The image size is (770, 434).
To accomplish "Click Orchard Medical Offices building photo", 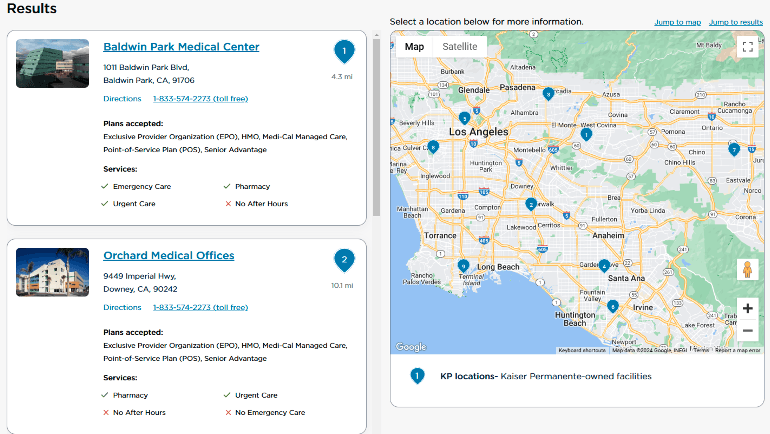I will (x=53, y=272).
